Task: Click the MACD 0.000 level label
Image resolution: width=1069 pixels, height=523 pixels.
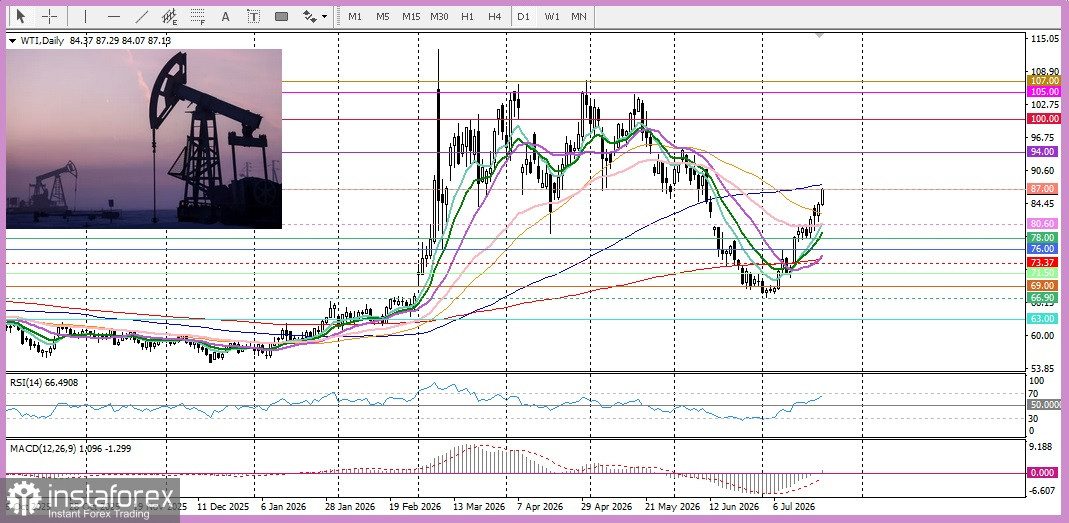Action: point(1044,473)
